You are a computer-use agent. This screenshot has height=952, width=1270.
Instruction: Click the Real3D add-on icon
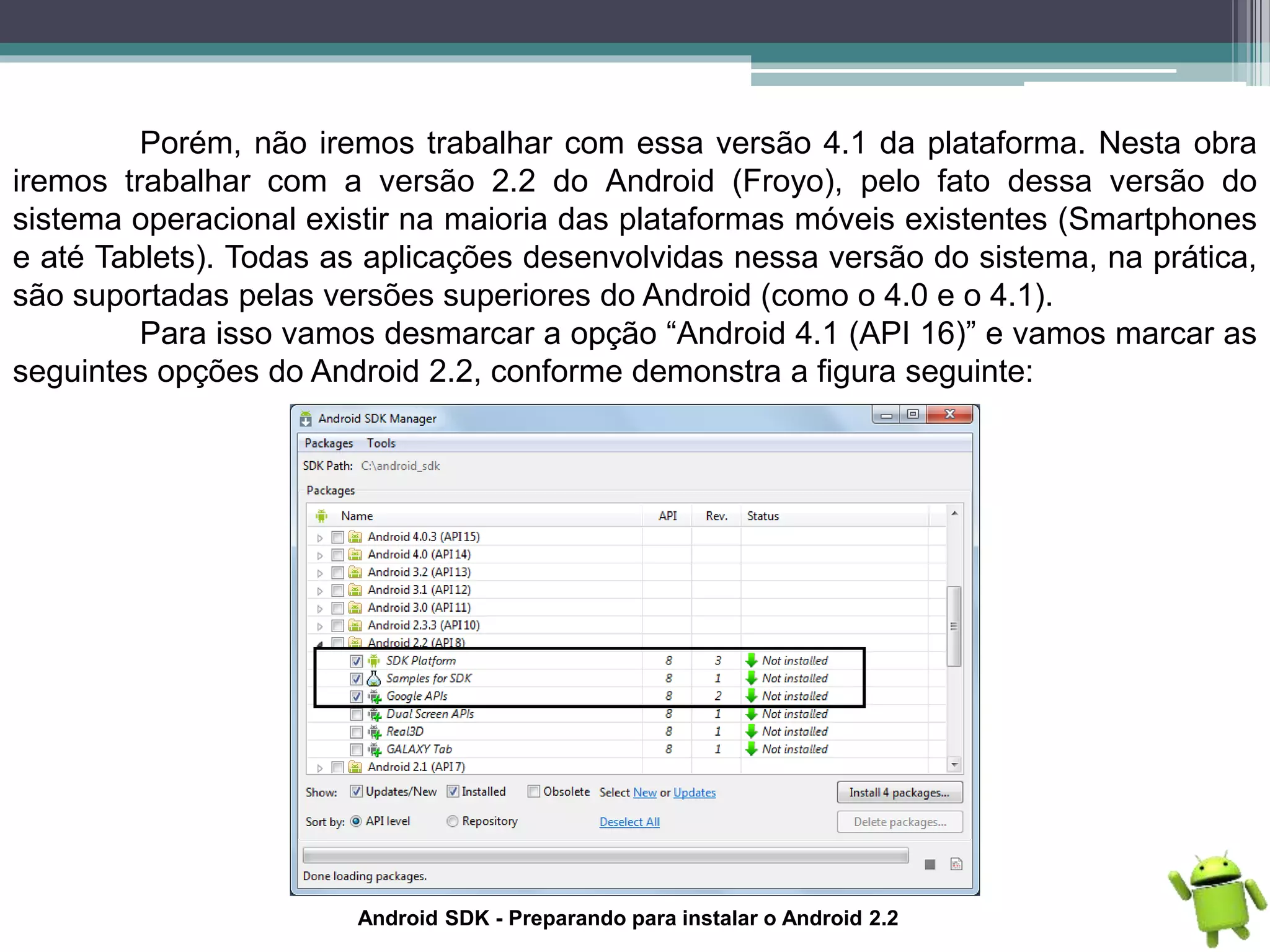375,732
